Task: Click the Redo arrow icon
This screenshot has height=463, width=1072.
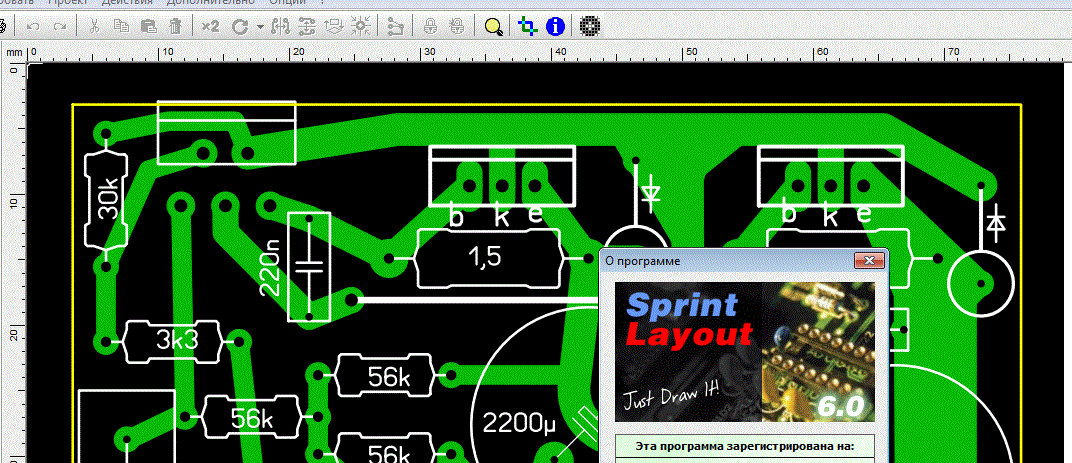Action: coord(60,27)
